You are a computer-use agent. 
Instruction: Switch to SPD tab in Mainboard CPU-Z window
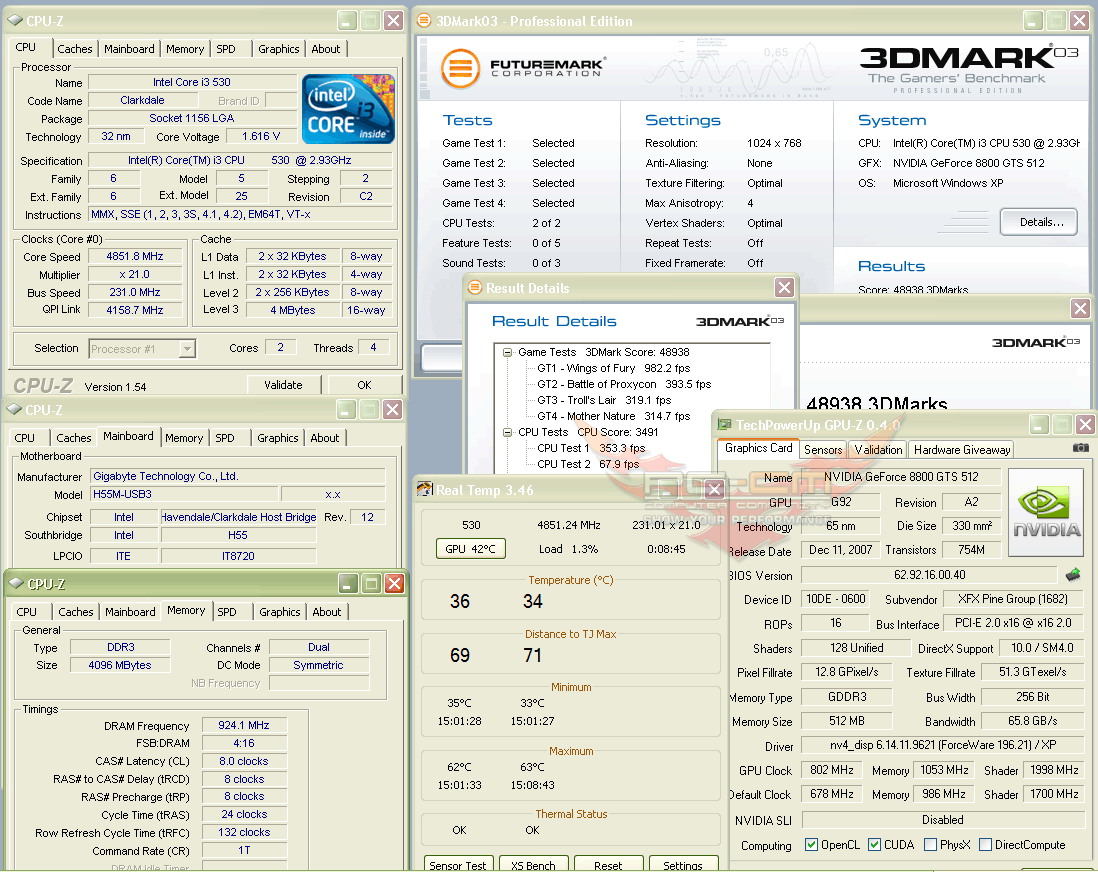point(225,438)
